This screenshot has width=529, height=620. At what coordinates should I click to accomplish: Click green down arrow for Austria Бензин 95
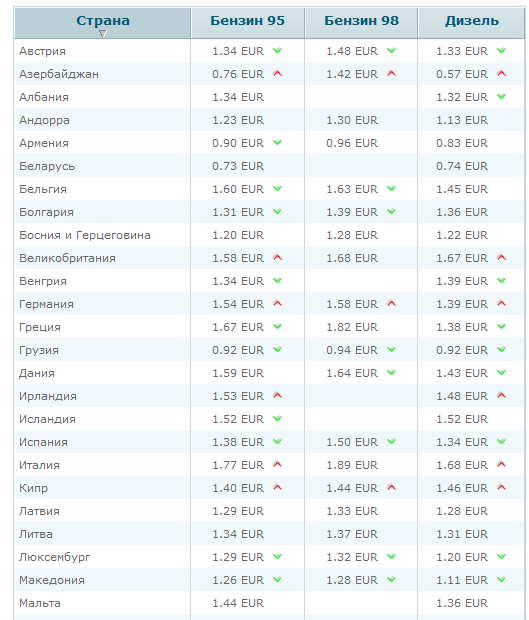point(278,51)
